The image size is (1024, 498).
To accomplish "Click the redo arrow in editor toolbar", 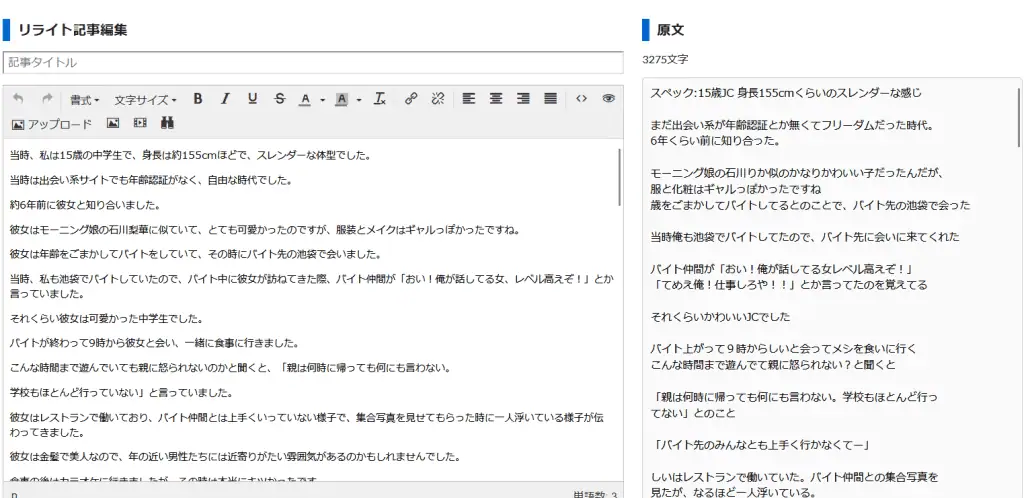I will tap(46, 99).
